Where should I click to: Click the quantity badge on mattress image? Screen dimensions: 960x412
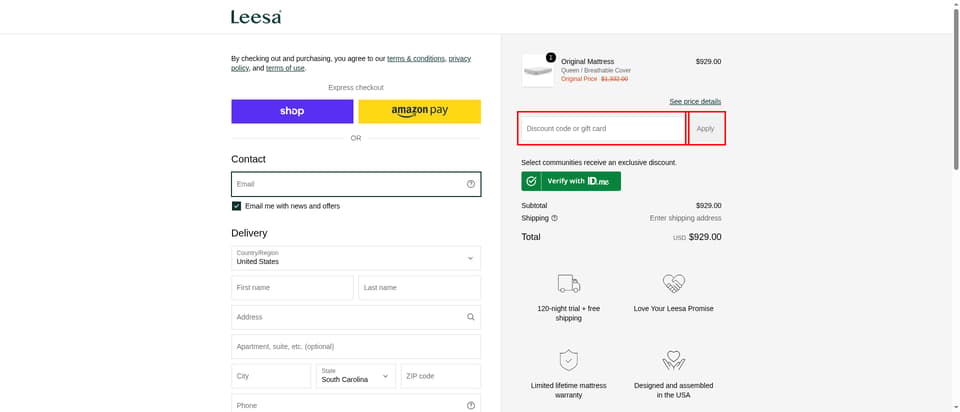(550, 57)
